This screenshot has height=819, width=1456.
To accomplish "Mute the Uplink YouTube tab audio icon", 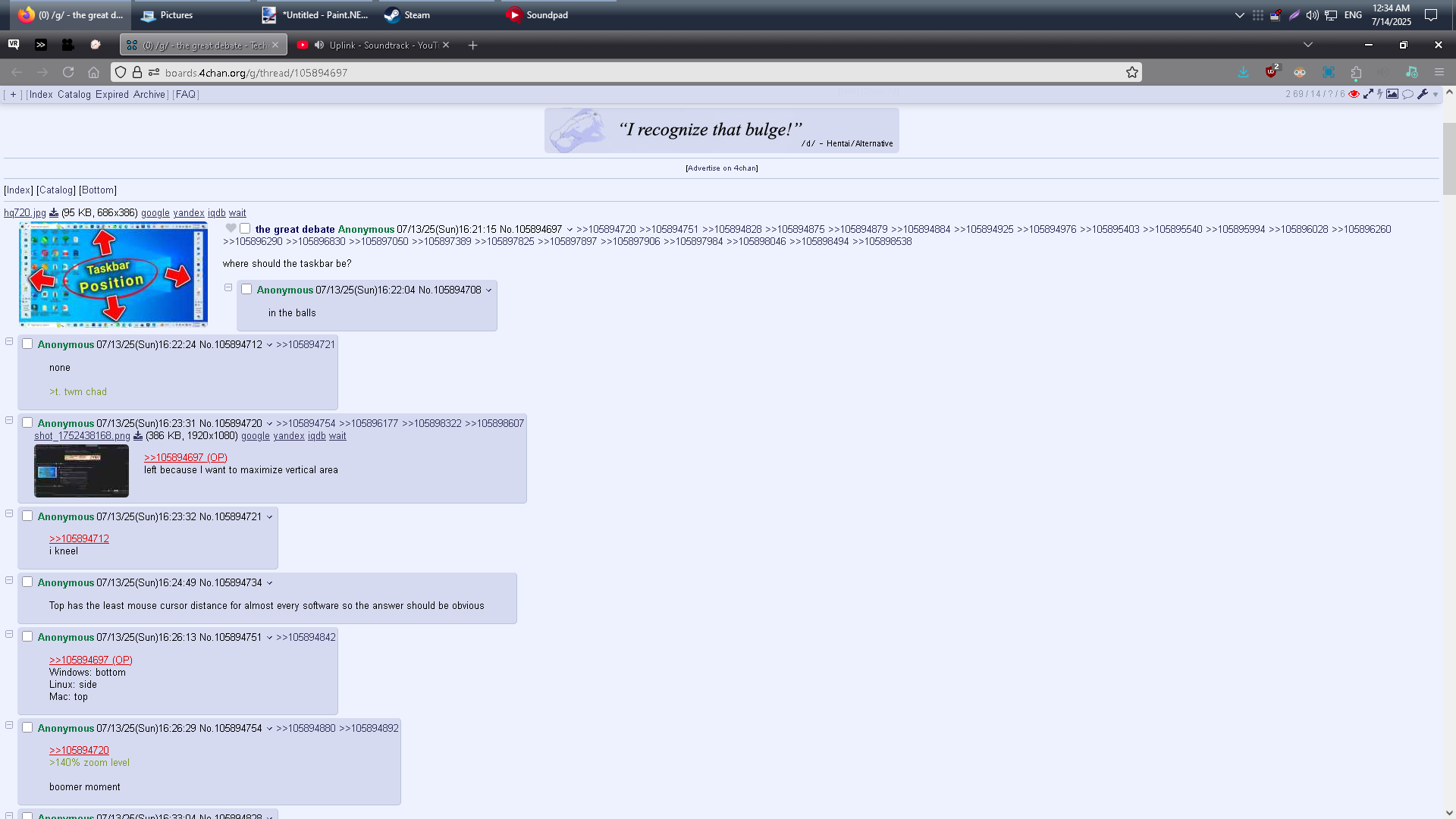I will 319,45.
